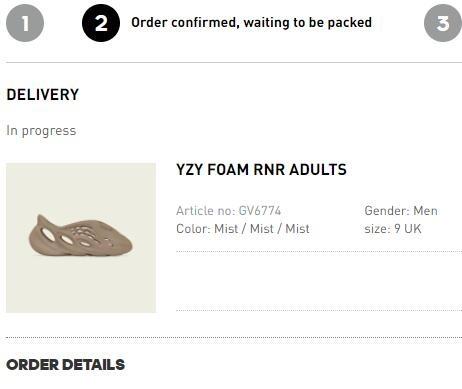The width and height of the screenshot is (462, 389).
Task: Click the step 1 circle icon
Action: pyautogui.click(x=25, y=23)
